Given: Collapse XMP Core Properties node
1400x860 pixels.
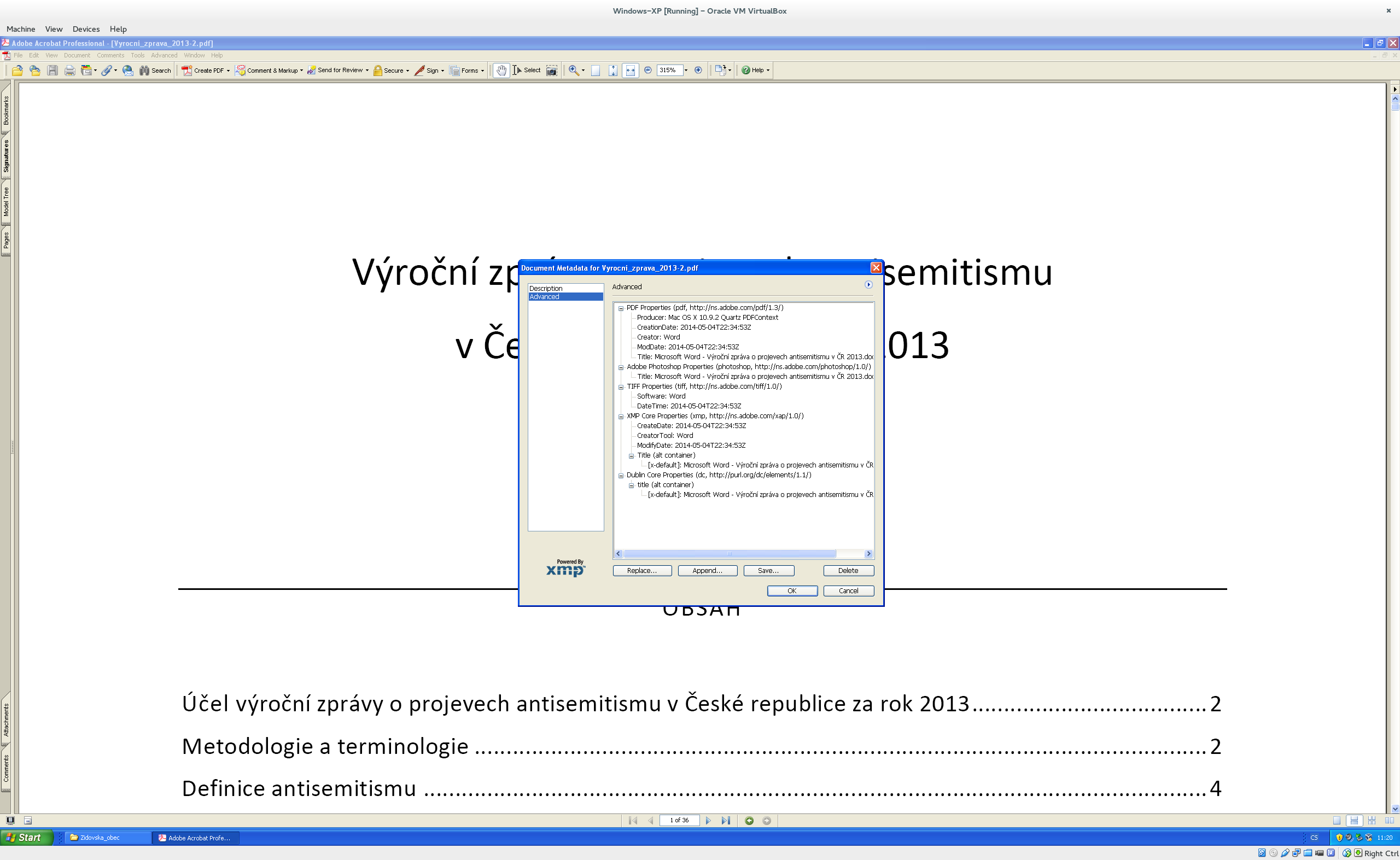Looking at the screenshot, I should (x=621, y=417).
